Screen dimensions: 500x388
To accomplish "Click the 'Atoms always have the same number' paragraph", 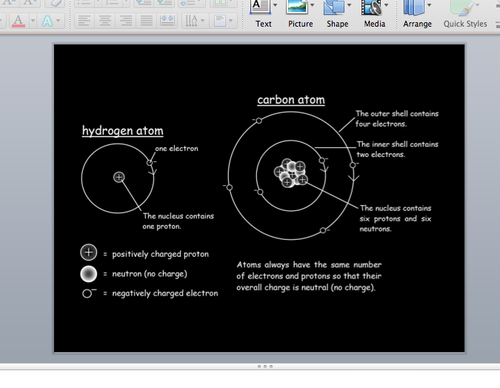I will point(309,276).
